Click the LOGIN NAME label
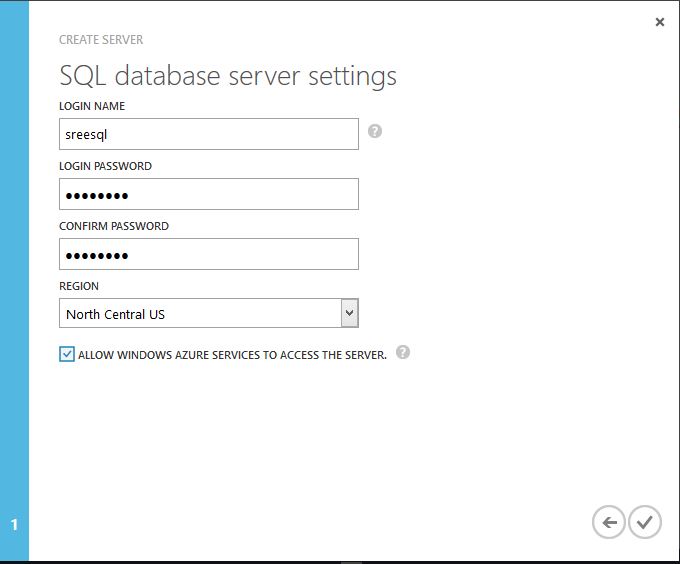The width and height of the screenshot is (680, 564). (x=92, y=106)
